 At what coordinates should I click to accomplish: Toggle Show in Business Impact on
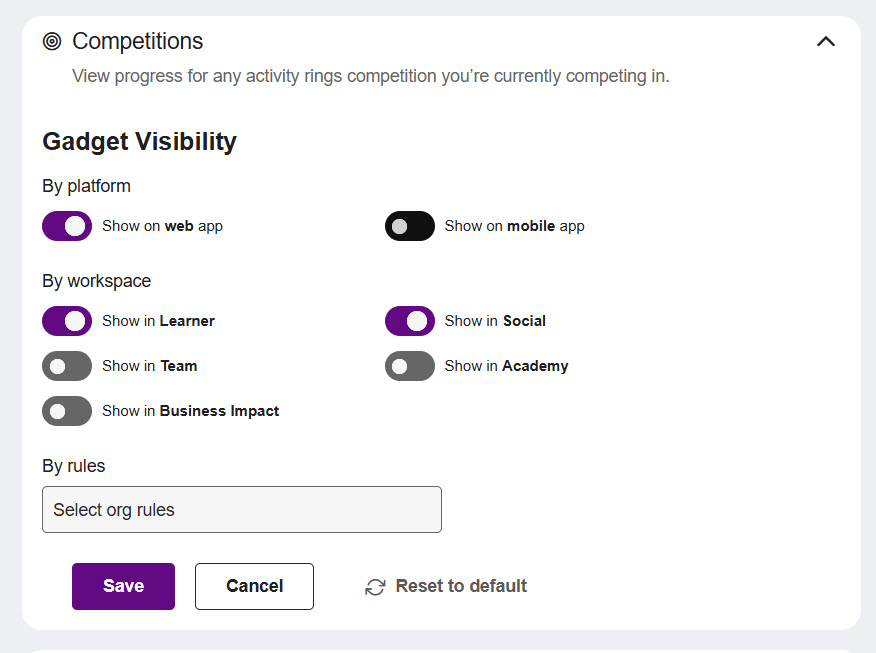[67, 411]
